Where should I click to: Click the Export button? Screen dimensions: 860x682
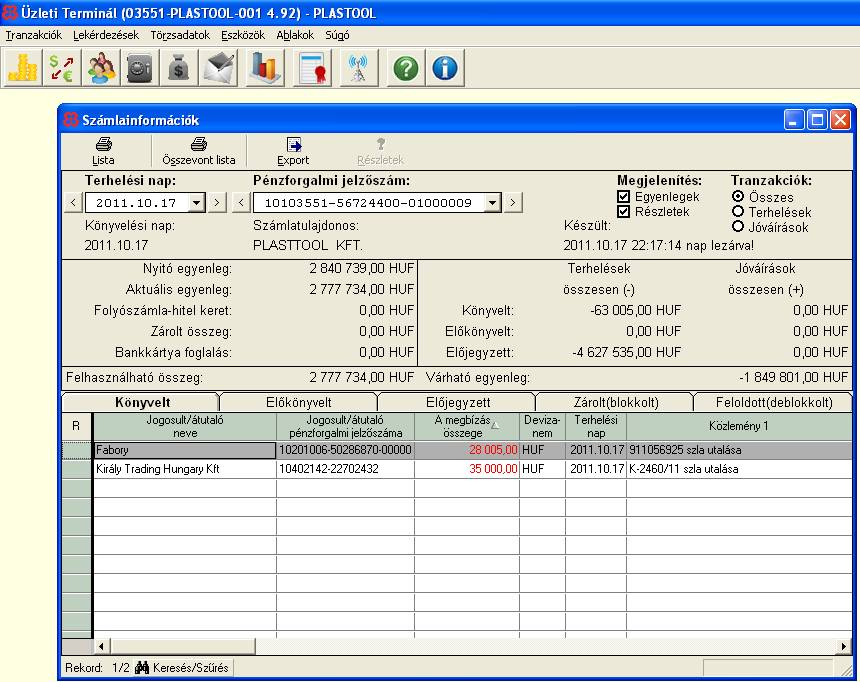click(293, 151)
